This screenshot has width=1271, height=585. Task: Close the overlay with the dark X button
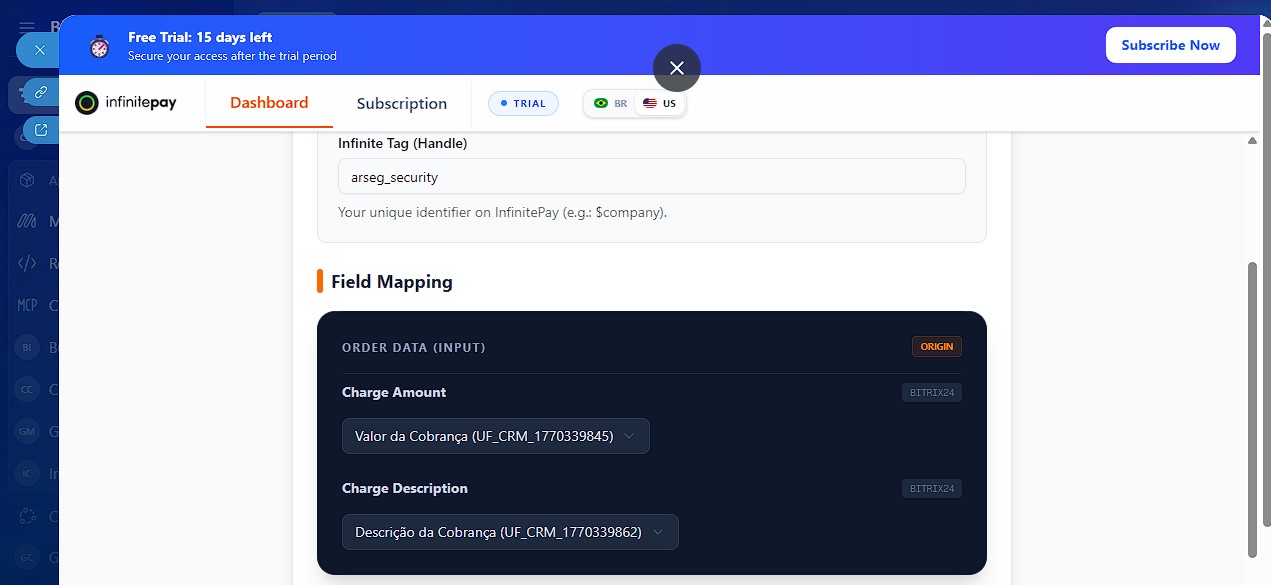coord(677,68)
